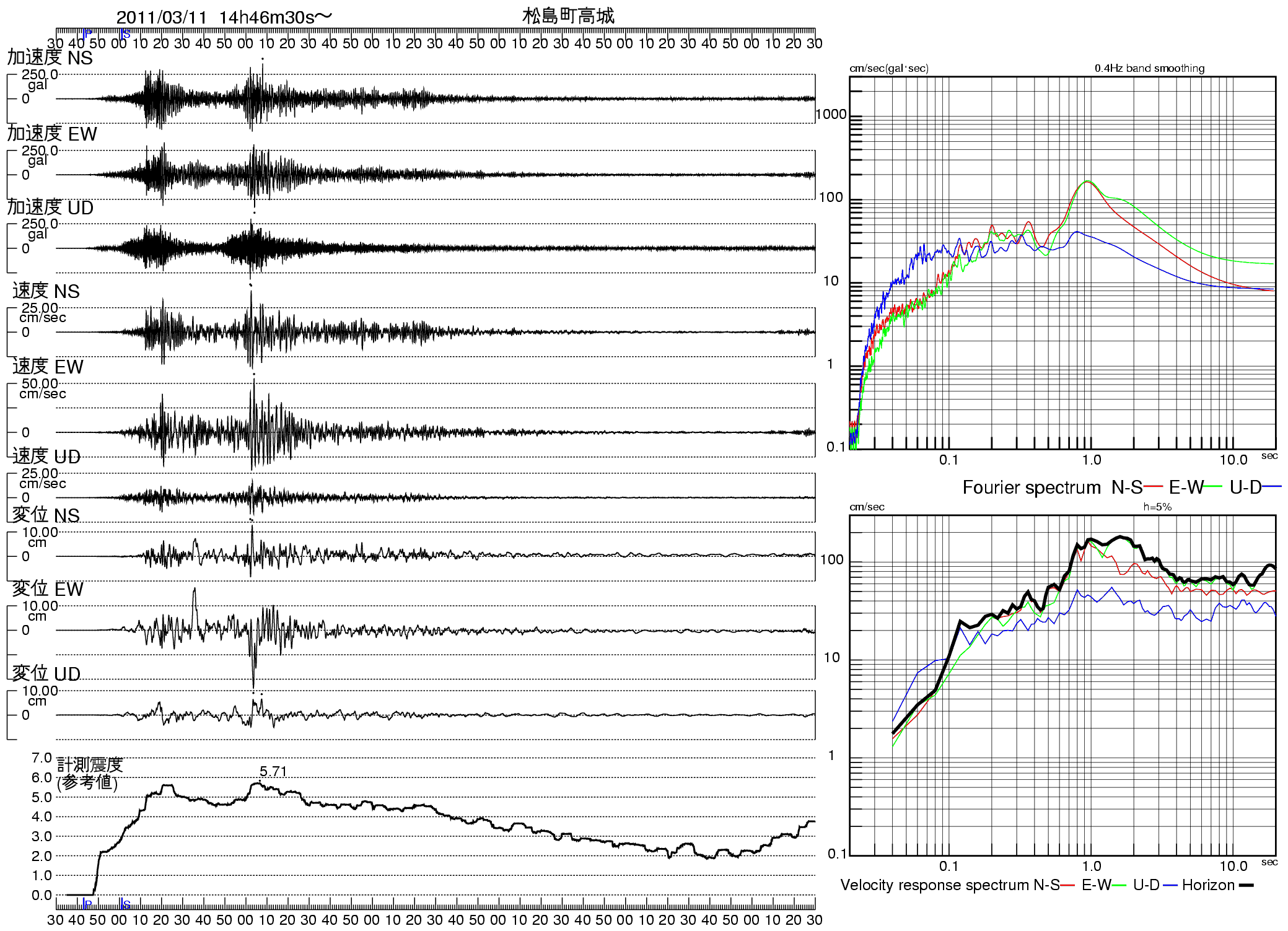Click the 50.00 scale value for 速度 EW

[40, 384]
